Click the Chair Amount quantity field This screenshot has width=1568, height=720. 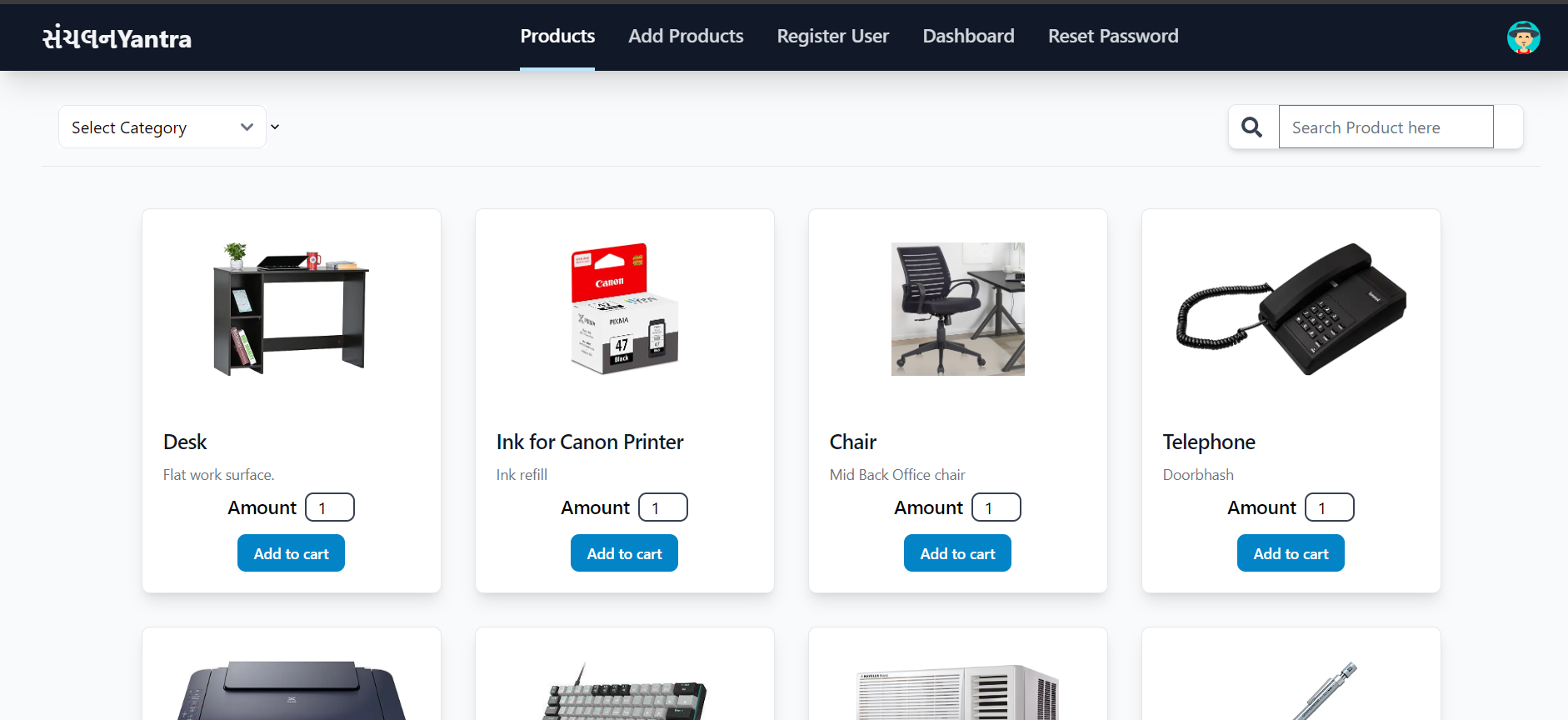(996, 507)
